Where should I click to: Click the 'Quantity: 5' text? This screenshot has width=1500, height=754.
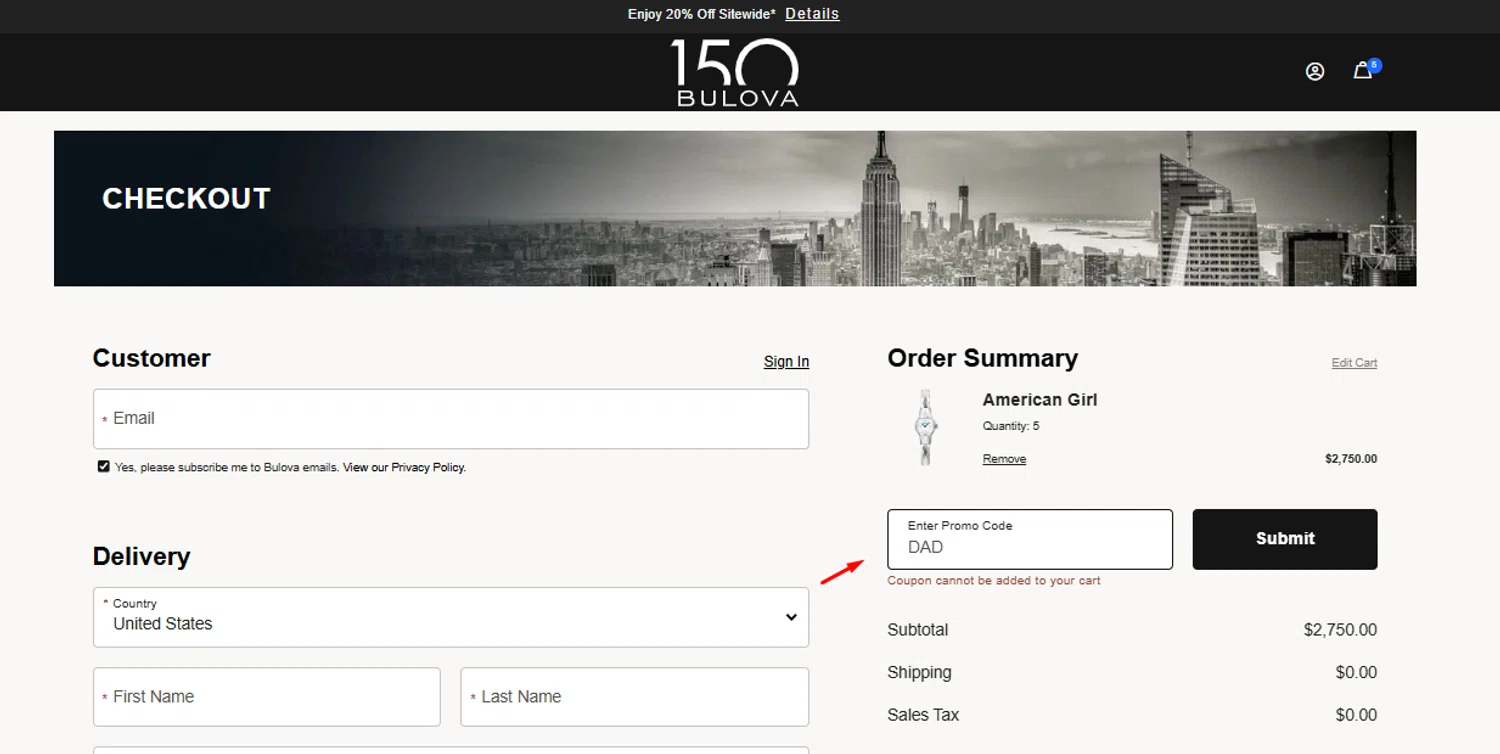click(x=1011, y=426)
